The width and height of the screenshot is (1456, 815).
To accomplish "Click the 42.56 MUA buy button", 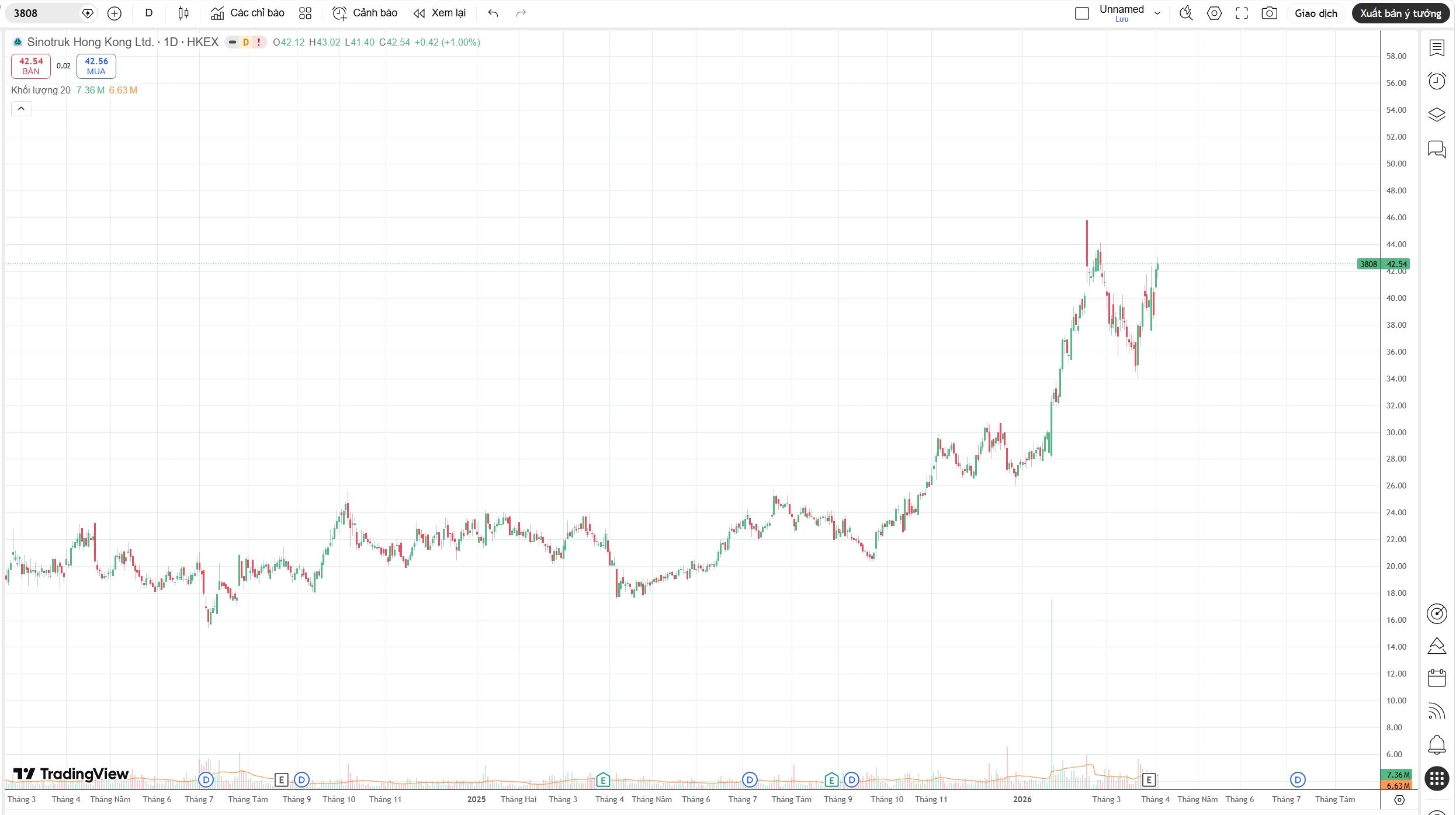I will pyautogui.click(x=96, y=66).
